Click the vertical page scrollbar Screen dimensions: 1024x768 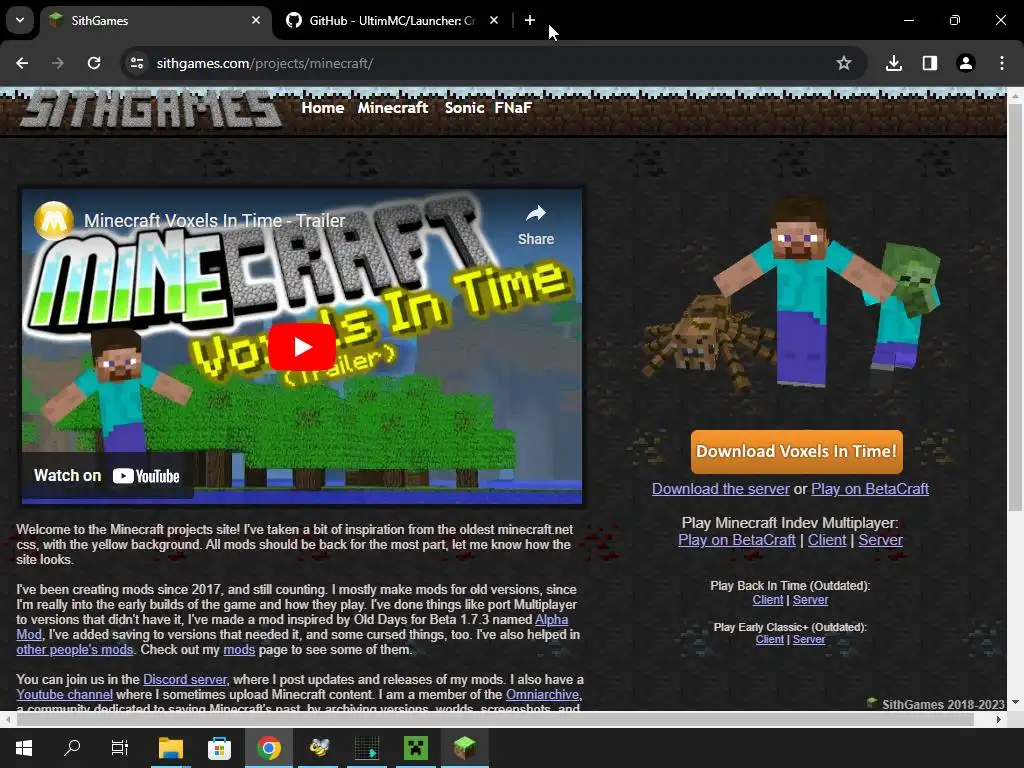pos(1015,307)
